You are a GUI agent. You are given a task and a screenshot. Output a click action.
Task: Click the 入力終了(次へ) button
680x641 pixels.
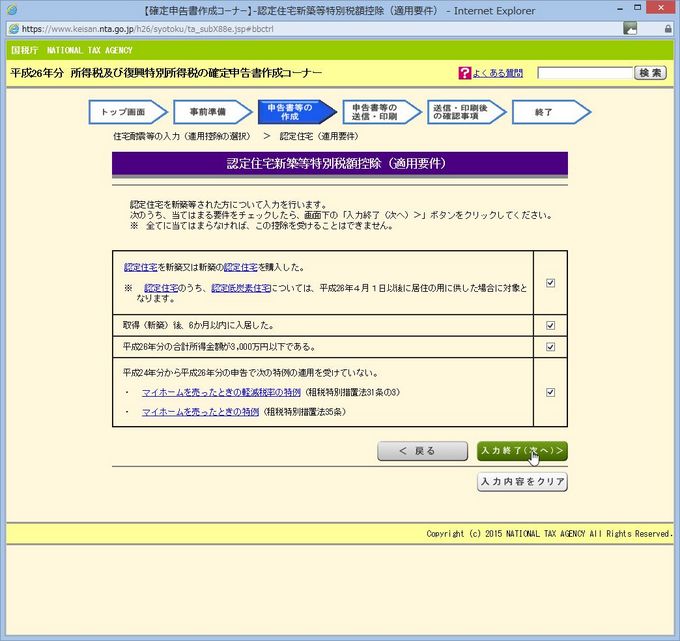click(522, 451)
